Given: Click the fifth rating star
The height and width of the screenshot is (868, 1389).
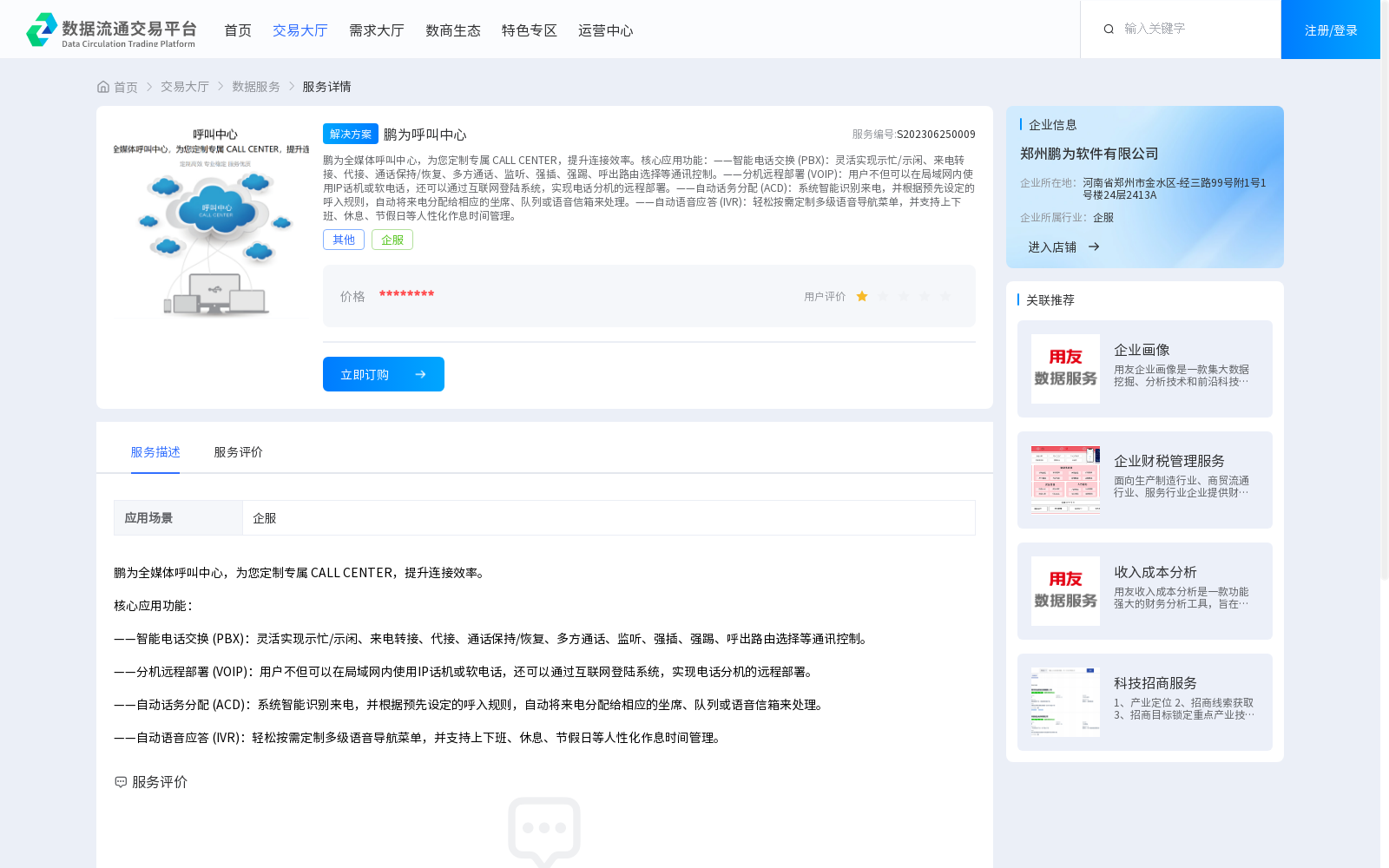Looking at the screenshot, I should [x=945, y=297].
